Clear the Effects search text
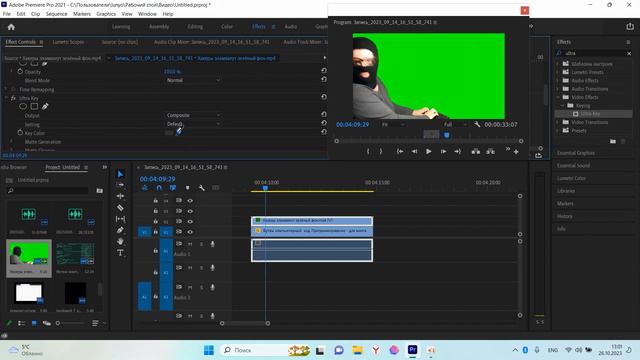The image size is (640, 360). pyautogui.click(x=629, y=53)
